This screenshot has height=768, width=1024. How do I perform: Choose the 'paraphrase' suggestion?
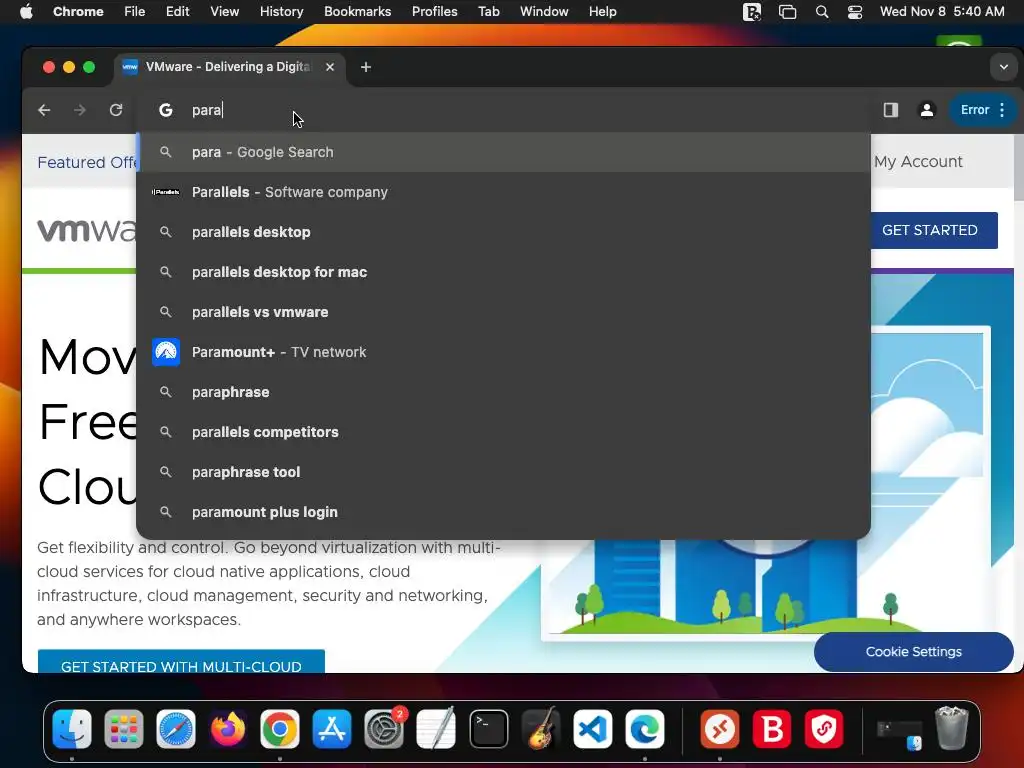pyautogui.click(x=504, y=392)
